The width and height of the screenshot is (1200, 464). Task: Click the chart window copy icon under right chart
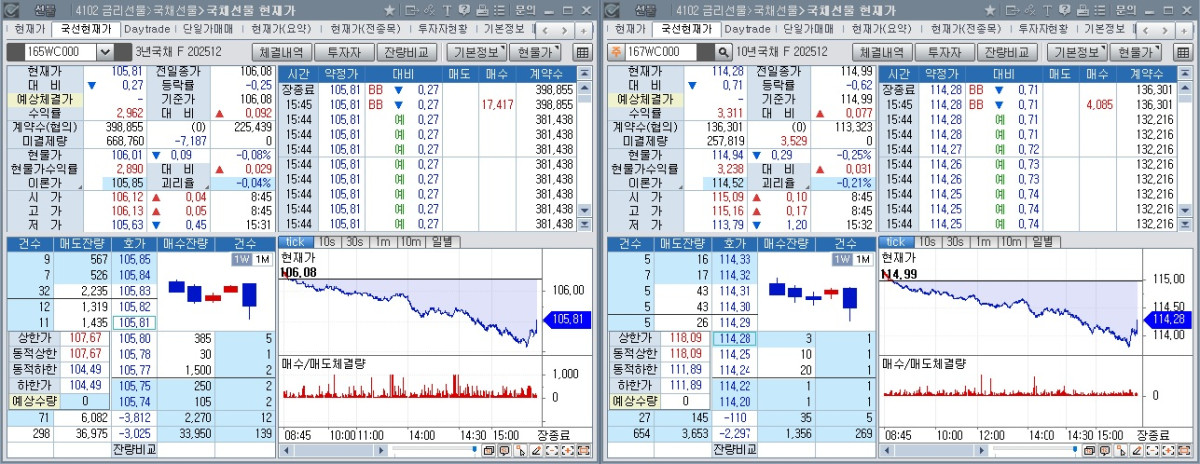[1088, 451]
